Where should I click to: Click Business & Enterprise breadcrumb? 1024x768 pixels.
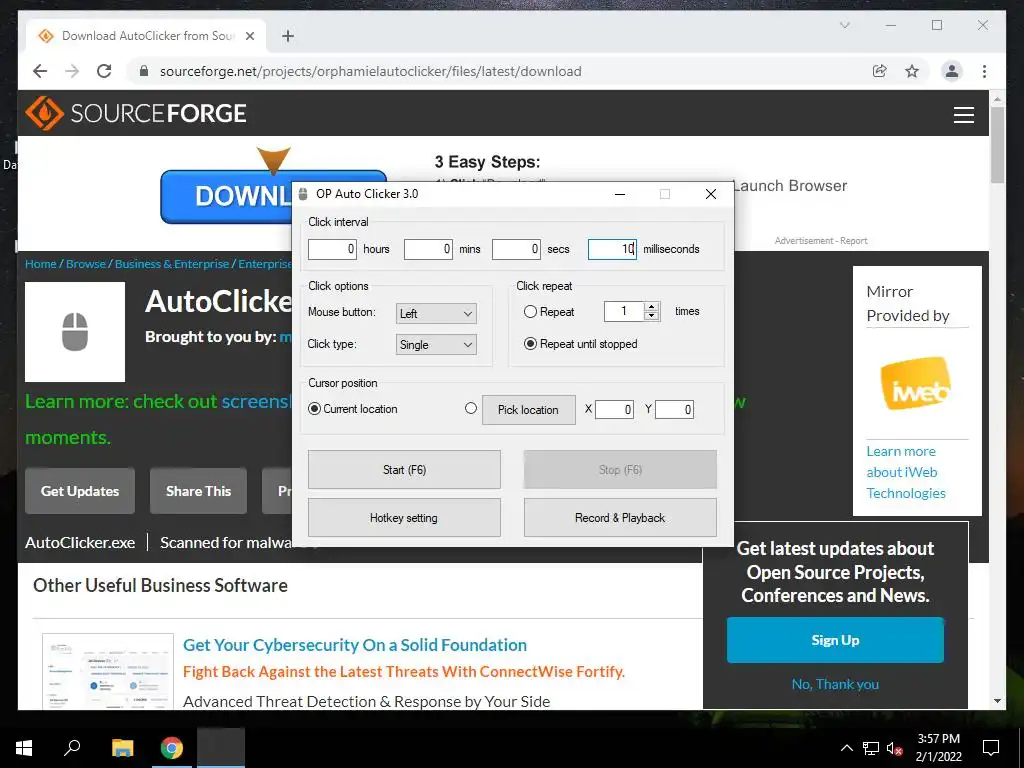[172, 264]
